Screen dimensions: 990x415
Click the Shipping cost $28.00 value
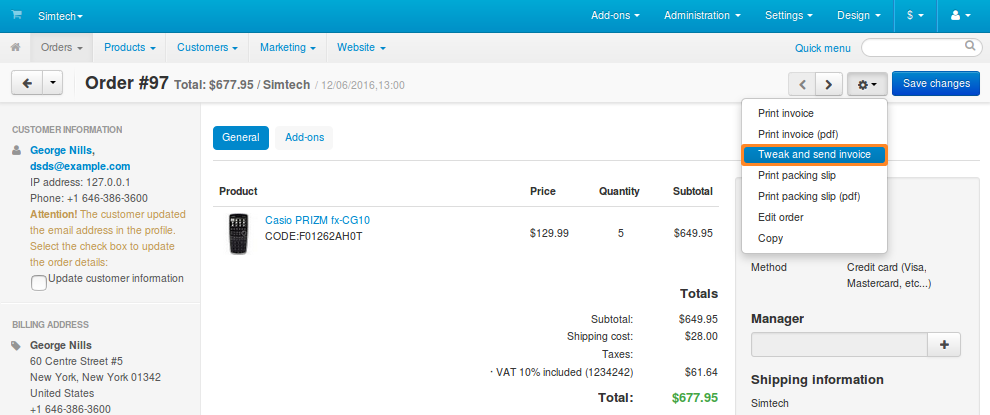[701, 337]
